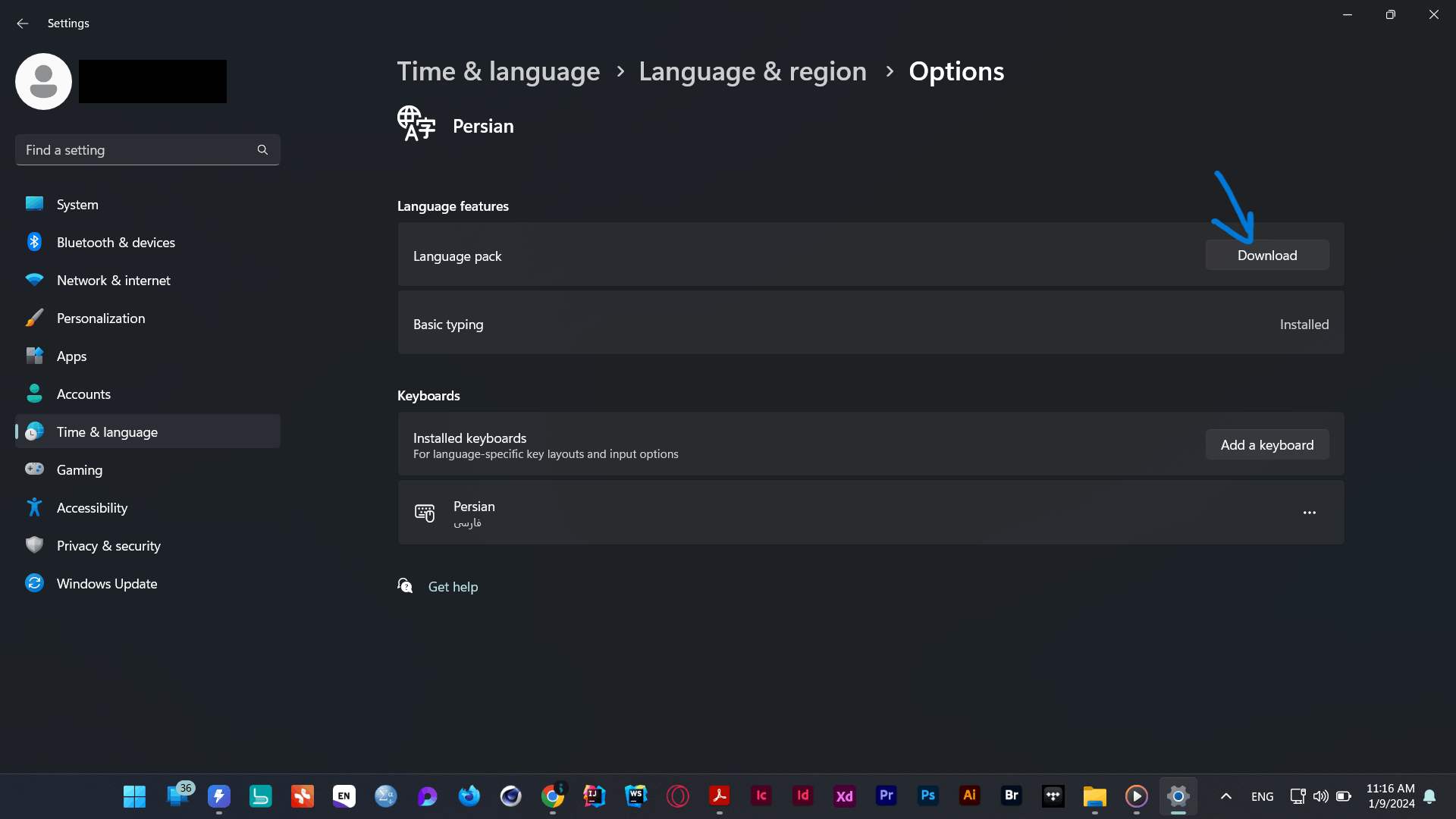1456x819 pixels.
Task: Click Add a keyboard button
Action: (1267, 445)
